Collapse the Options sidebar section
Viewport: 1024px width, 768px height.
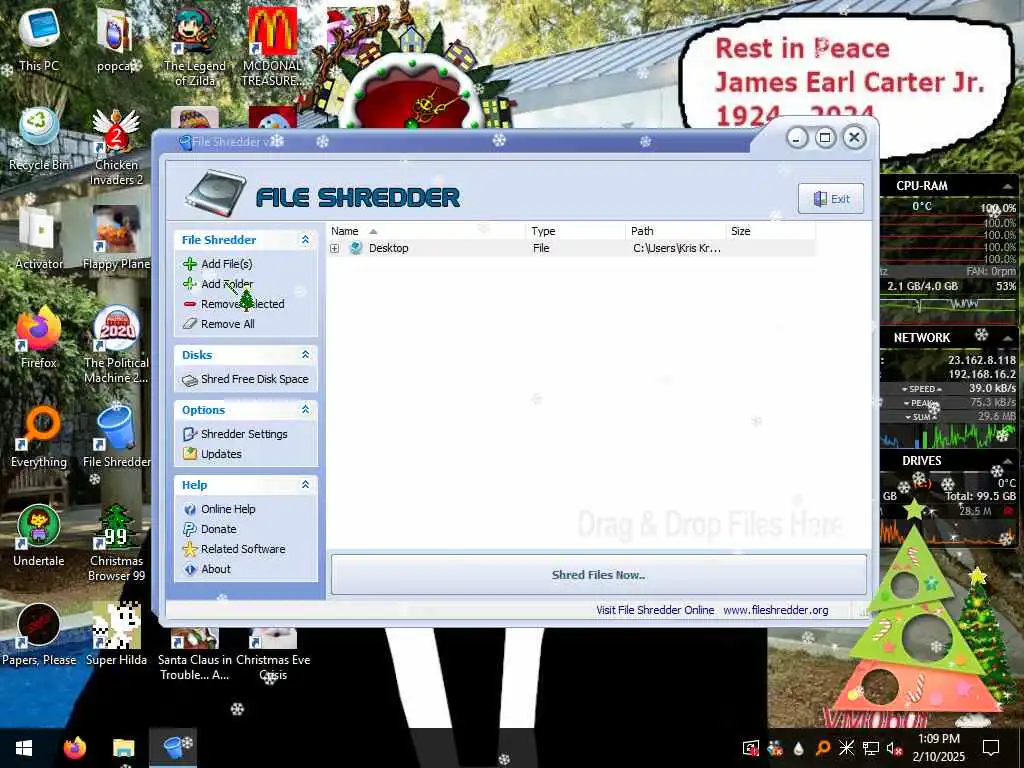click(x=305, y=409)
